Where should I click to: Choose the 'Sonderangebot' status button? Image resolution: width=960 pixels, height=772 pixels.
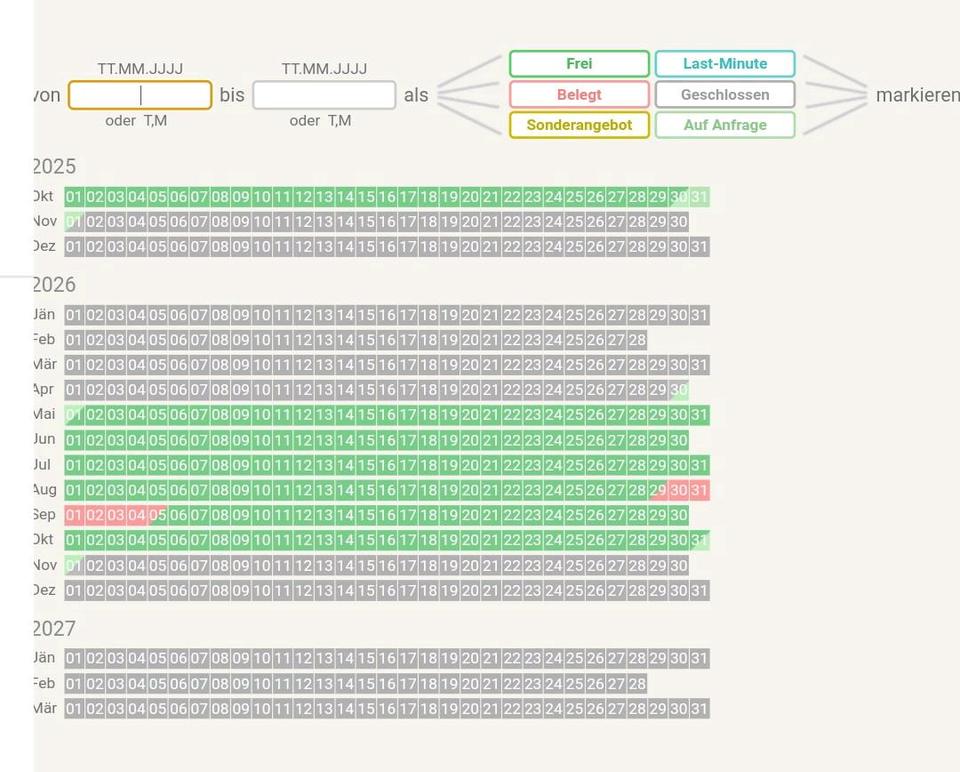point(579,125)
